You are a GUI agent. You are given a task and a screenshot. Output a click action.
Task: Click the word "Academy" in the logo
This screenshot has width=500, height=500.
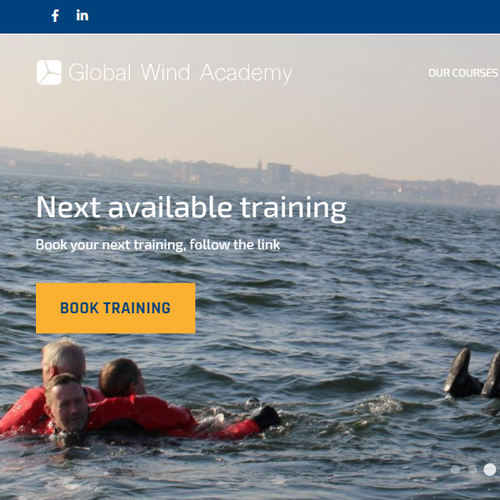click(246, 73)
